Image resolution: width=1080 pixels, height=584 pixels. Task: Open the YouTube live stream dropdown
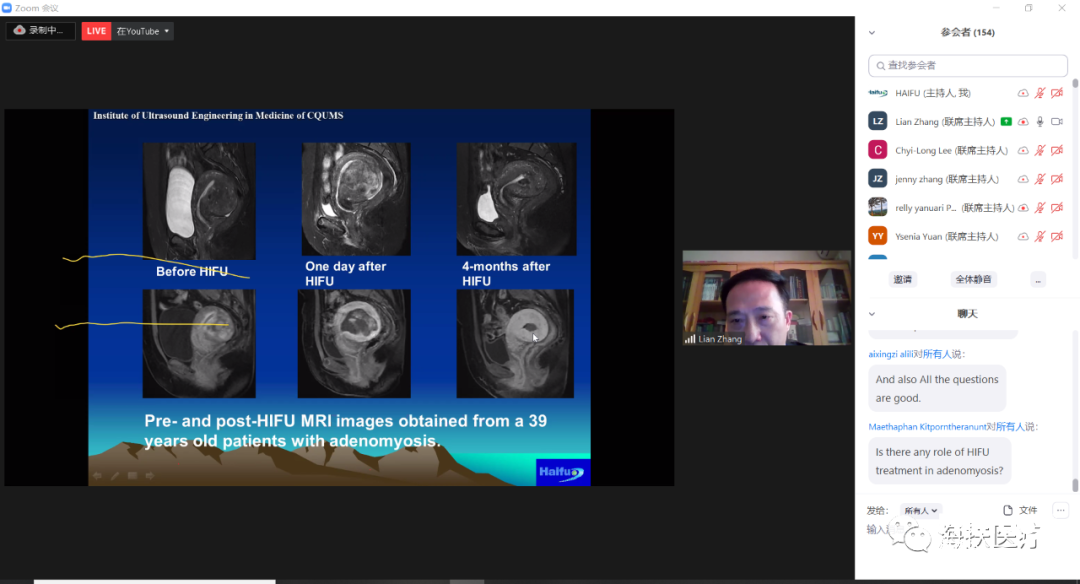[x=142, y=31]
